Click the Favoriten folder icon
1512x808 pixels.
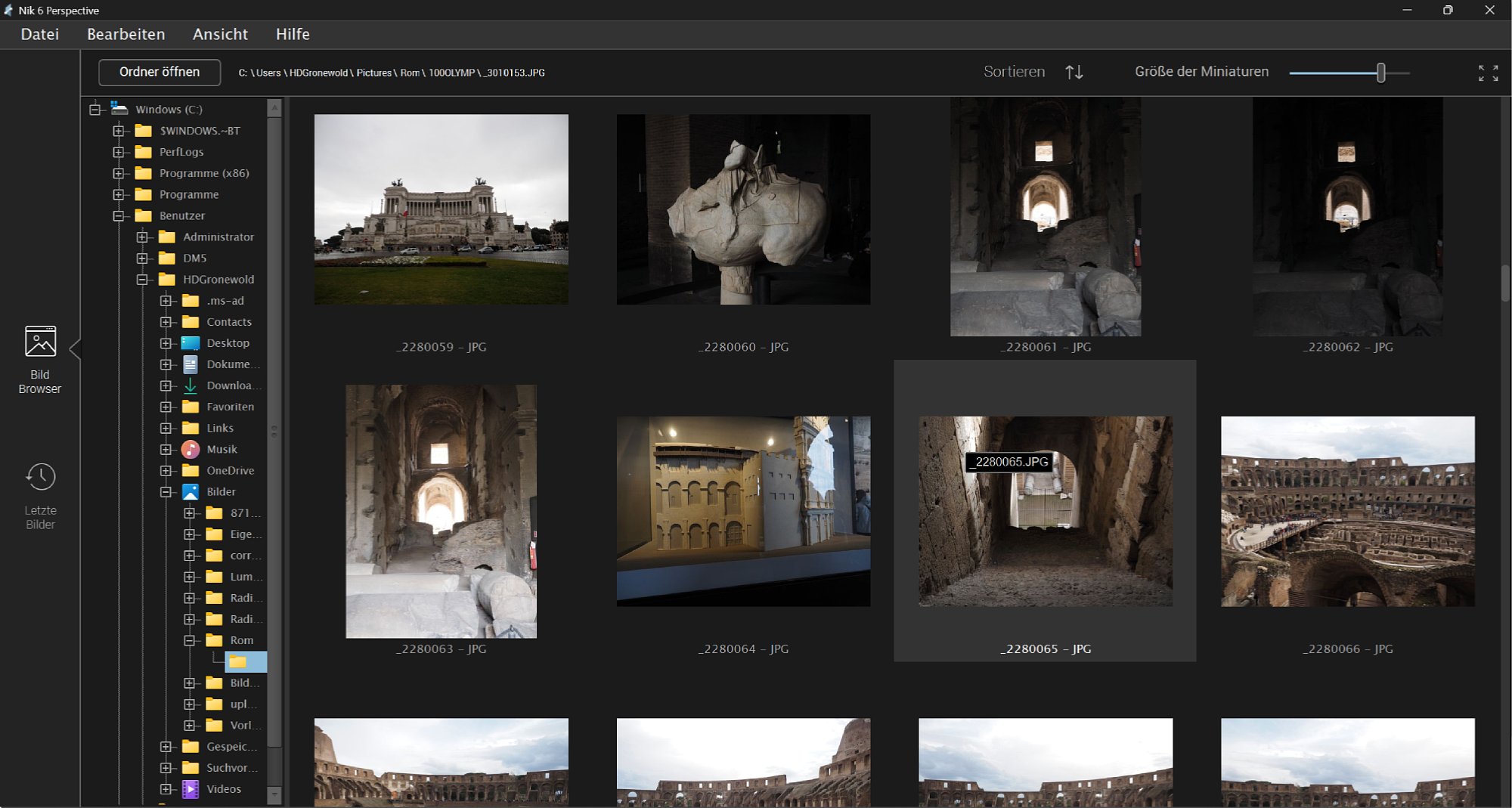click(191, 407)
